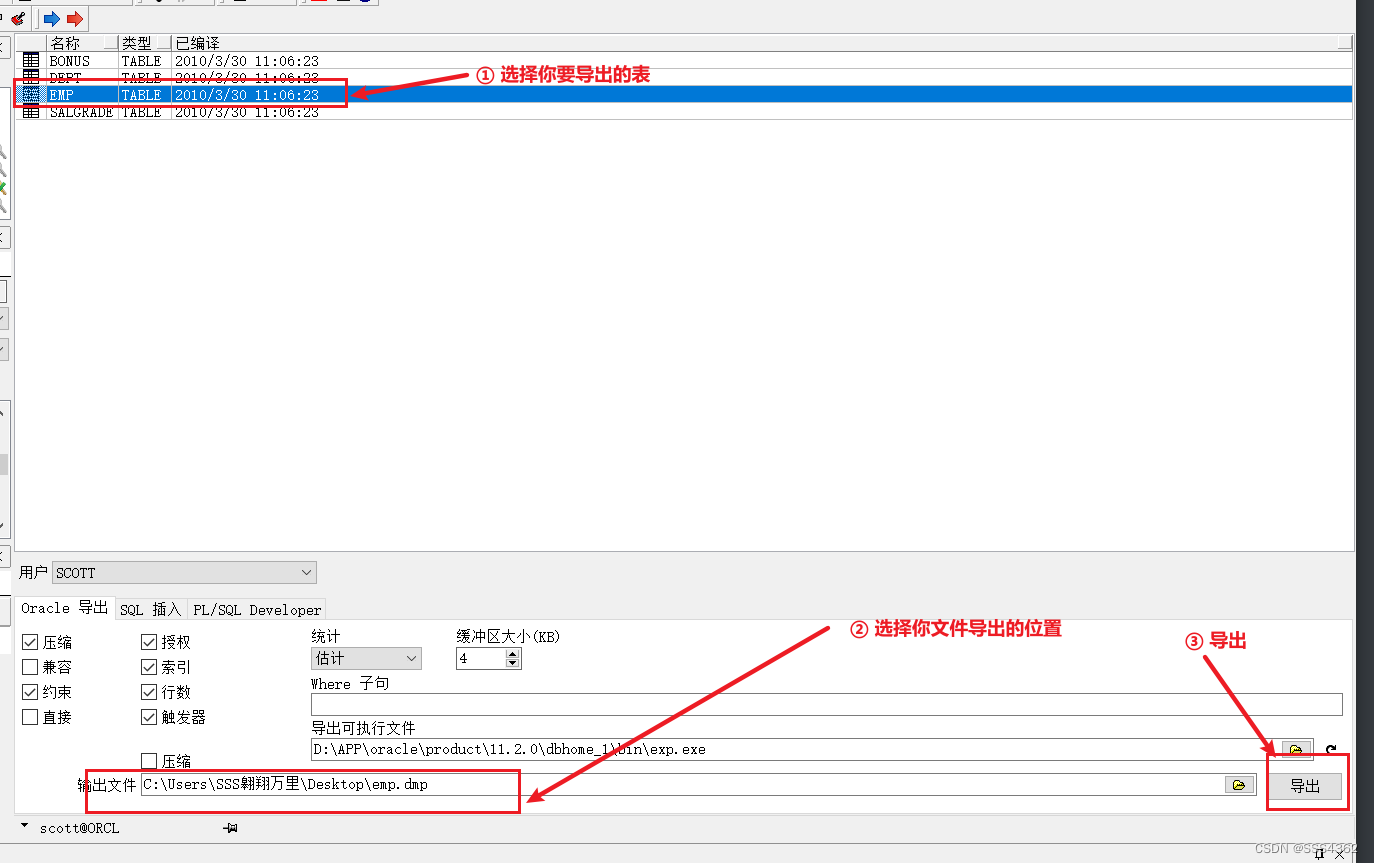
Task: Click the compile date of SALGRADE
Action: 247,112
